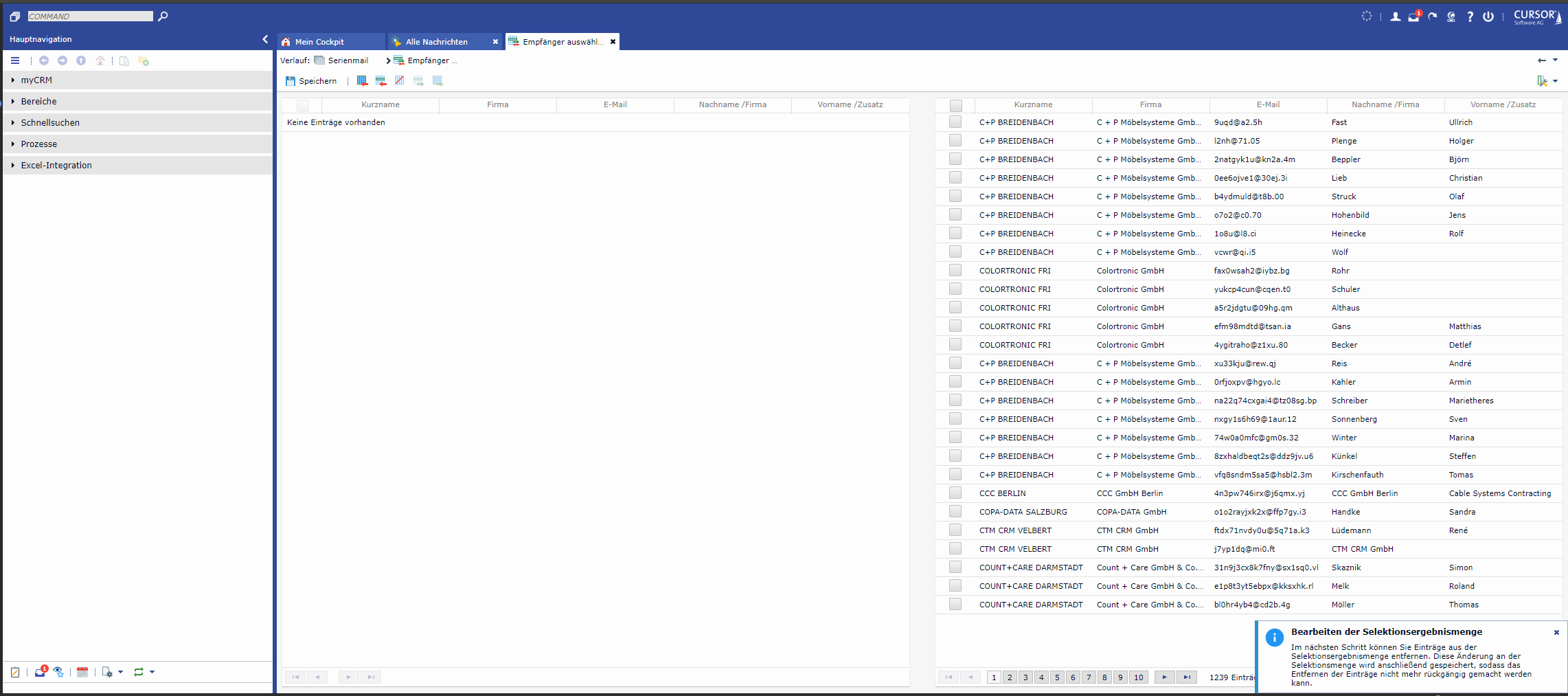Switch to the Alle Nachrichten tab

[436, 42]
